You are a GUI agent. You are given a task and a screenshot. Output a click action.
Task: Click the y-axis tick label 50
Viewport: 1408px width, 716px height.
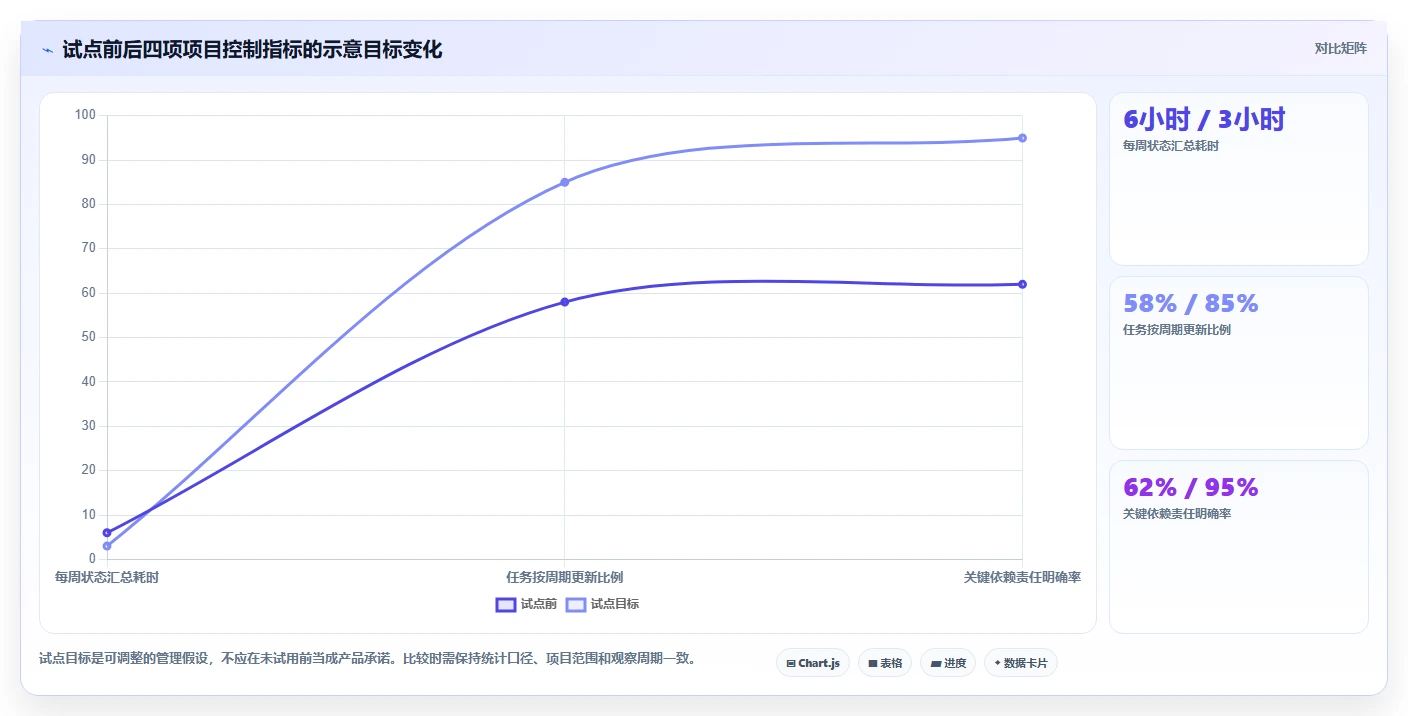point(89,337)
